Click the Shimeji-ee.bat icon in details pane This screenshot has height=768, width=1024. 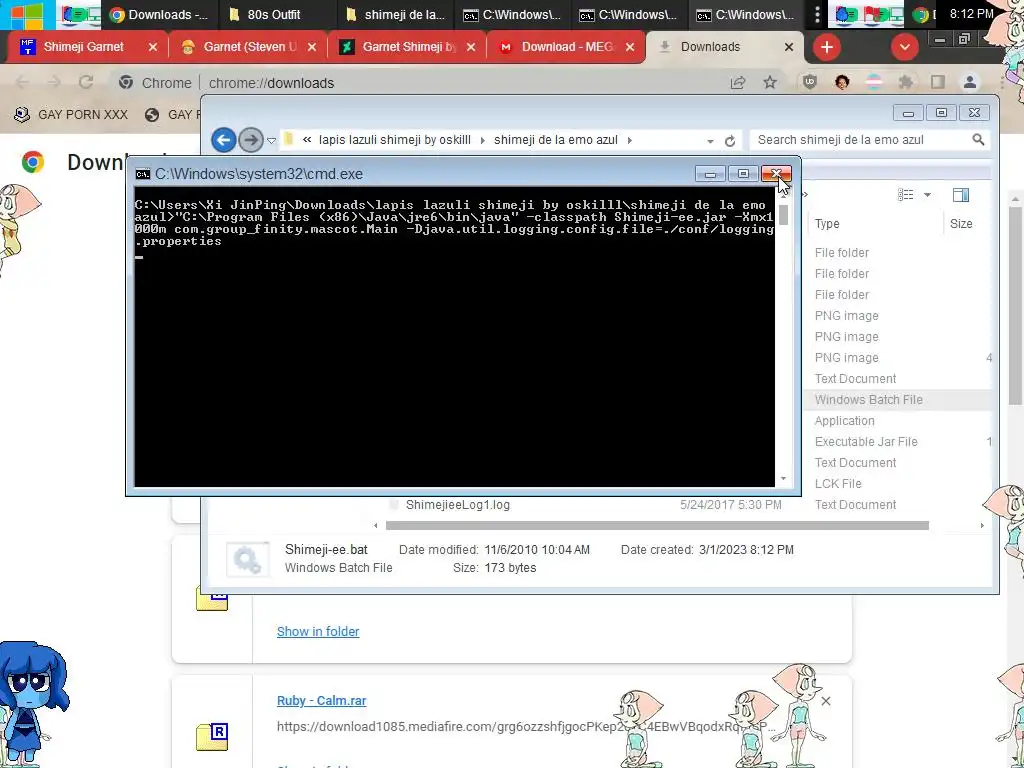coord(248,560)
